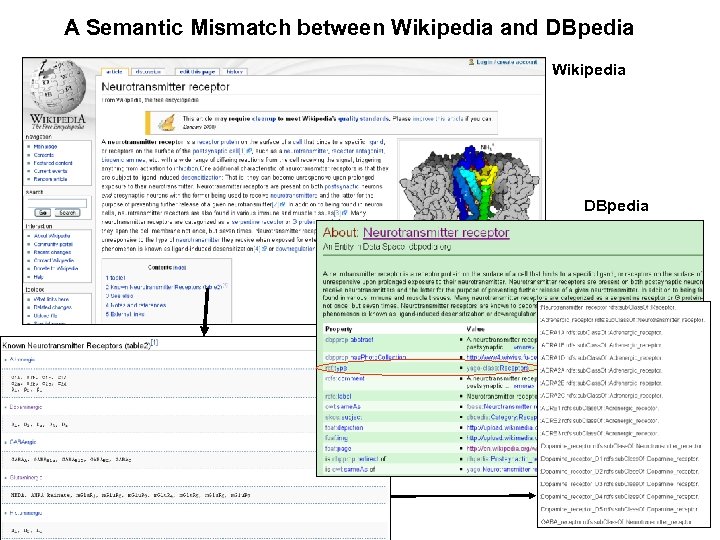The height and width of the screenshot is (540, 720).
Task: Jump to See also contents entry
Action: (119, 296)
